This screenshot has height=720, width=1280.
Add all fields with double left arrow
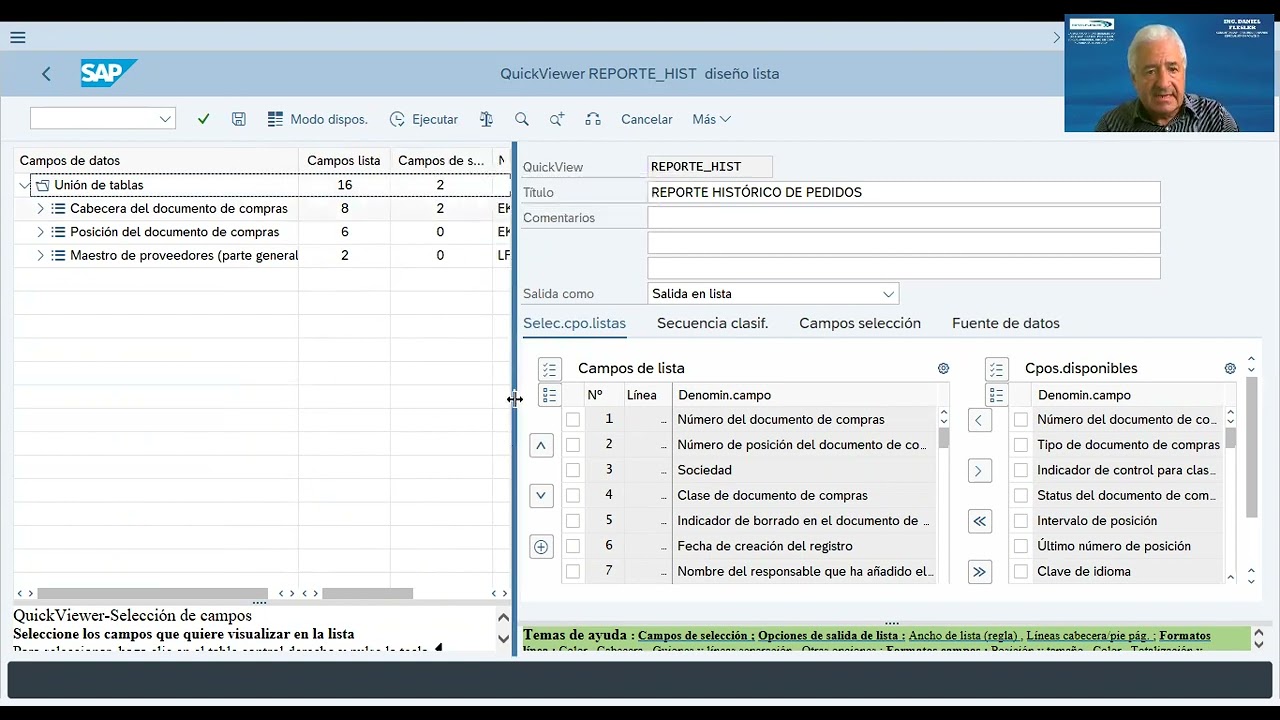pyautogui.click(x=979, y=521)
